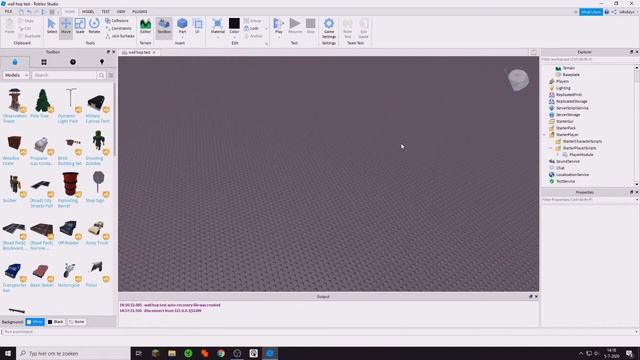Viewport: 640px width, 360px height.
Task: Open Chrome from the taskbar
Action: (221, 353)
